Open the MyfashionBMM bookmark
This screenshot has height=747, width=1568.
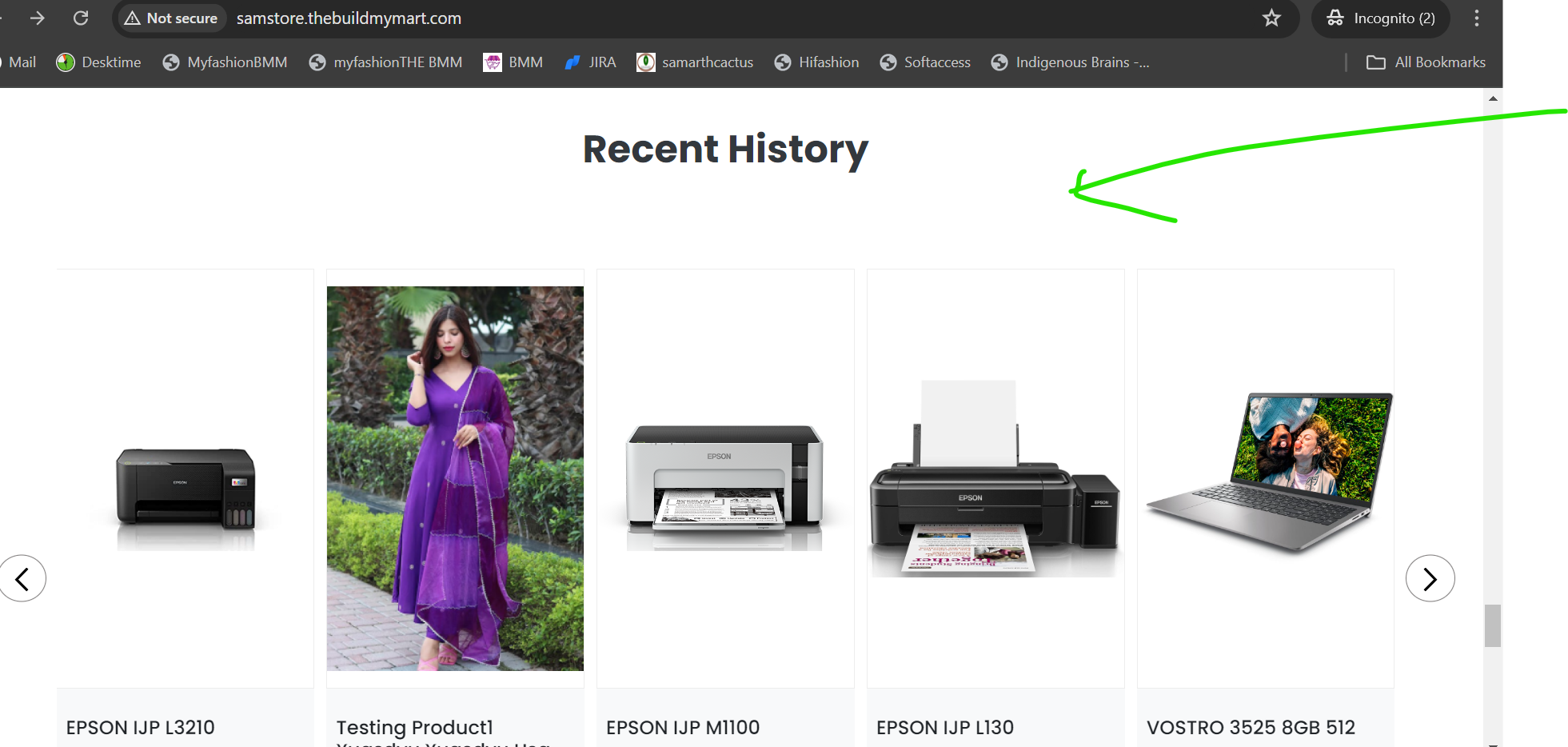click(x=225, y=62)
